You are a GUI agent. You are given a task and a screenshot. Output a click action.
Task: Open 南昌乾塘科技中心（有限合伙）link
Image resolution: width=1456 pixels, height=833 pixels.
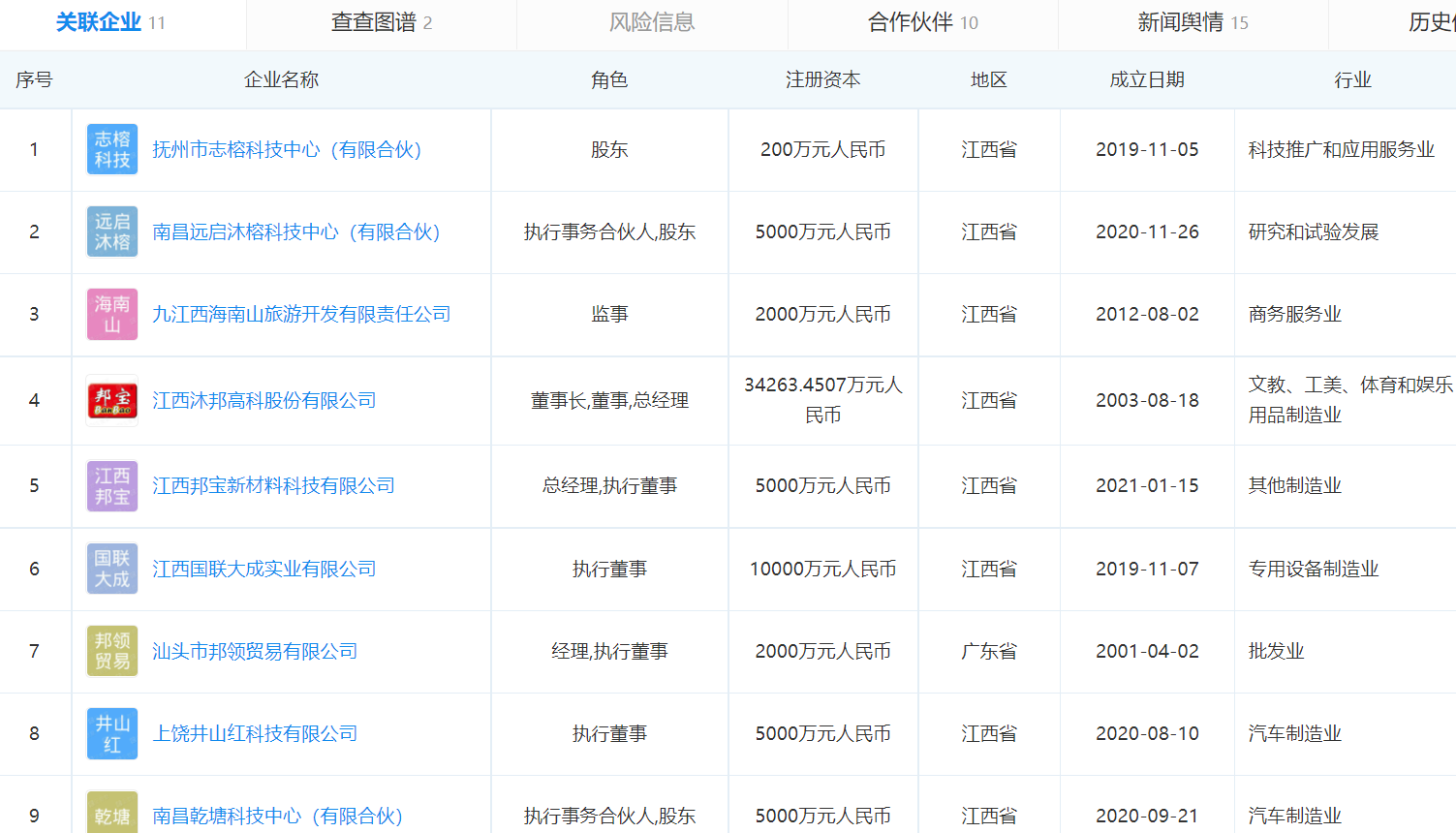pos(277,817)
